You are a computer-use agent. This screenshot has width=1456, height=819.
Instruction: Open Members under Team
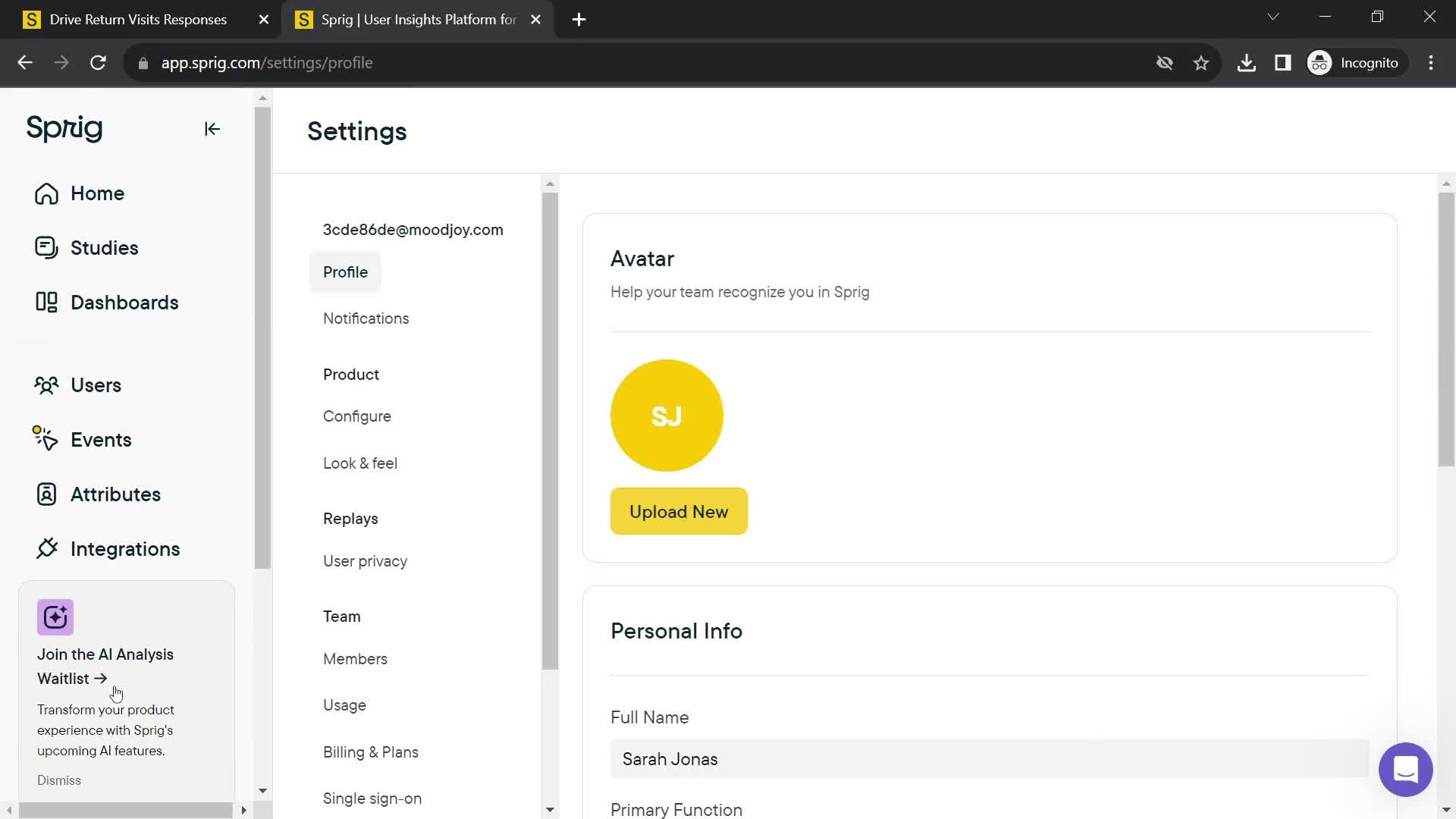(355, 659)
